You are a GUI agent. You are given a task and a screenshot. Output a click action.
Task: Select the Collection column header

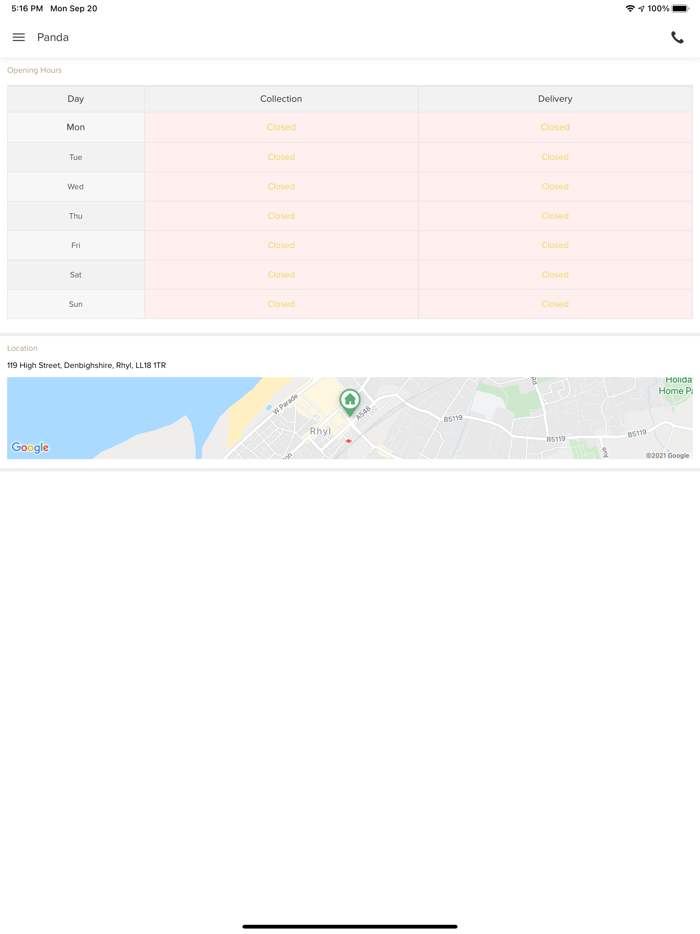coord(281,99)
